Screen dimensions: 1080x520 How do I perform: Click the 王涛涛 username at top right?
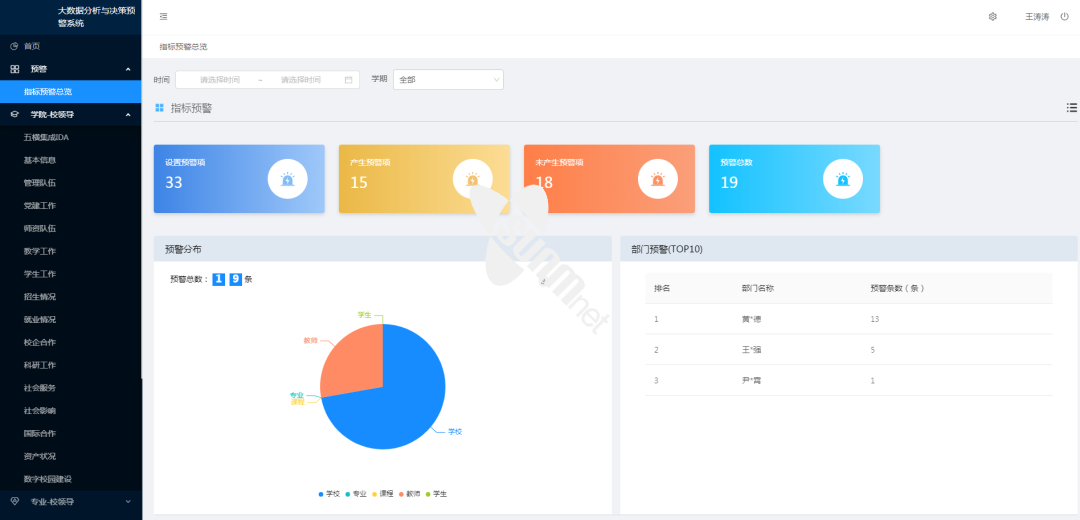1036,17
